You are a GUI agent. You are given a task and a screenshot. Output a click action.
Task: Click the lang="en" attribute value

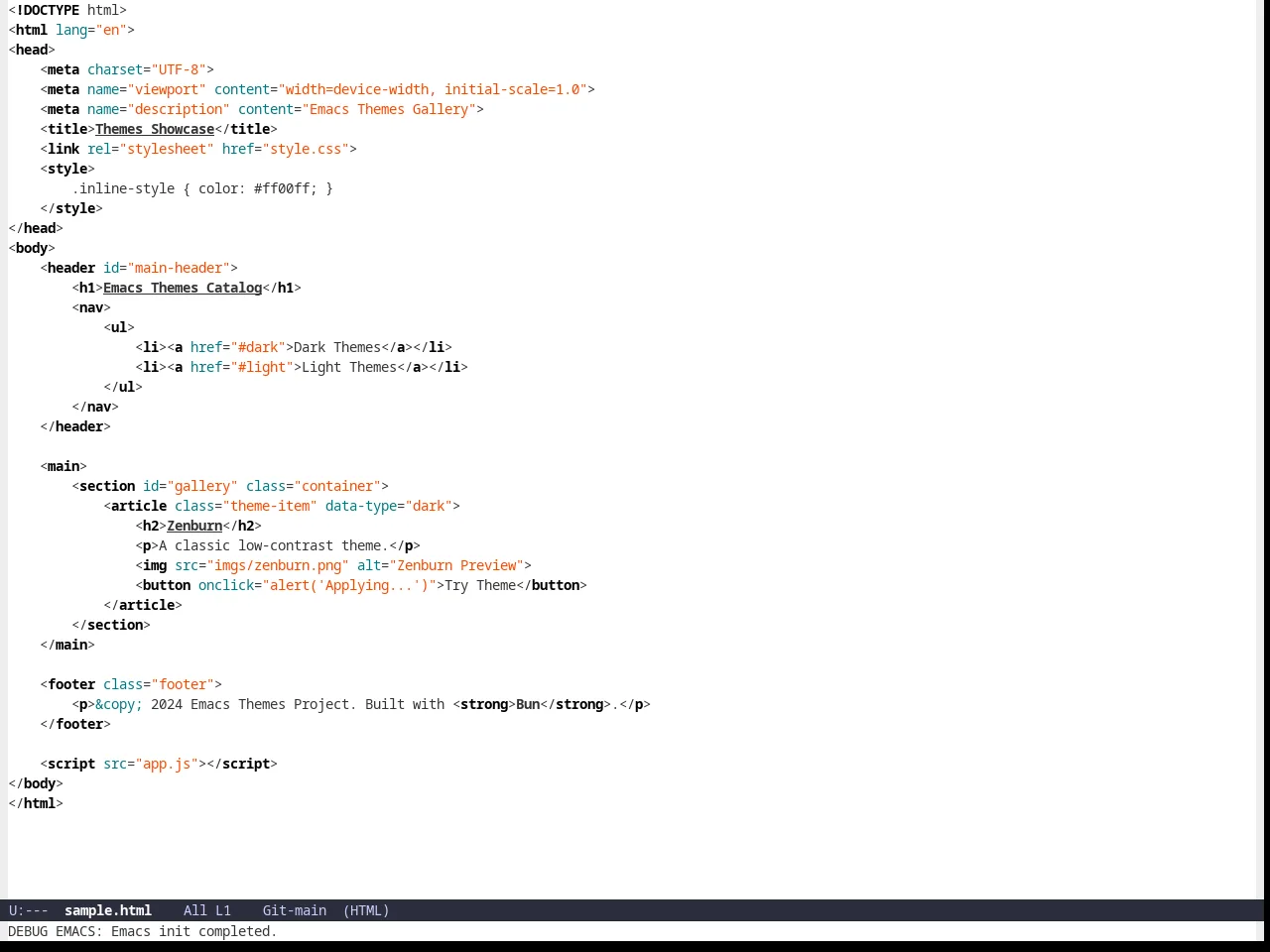111,30
